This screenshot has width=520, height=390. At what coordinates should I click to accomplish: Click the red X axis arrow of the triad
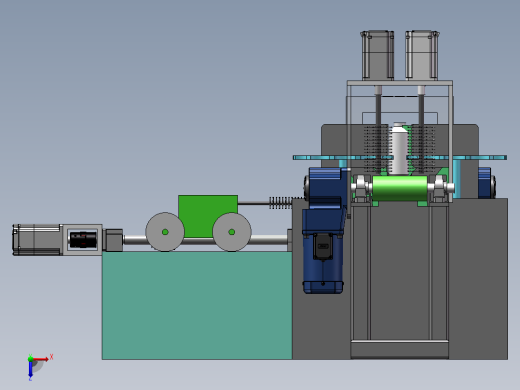(41, 359)
